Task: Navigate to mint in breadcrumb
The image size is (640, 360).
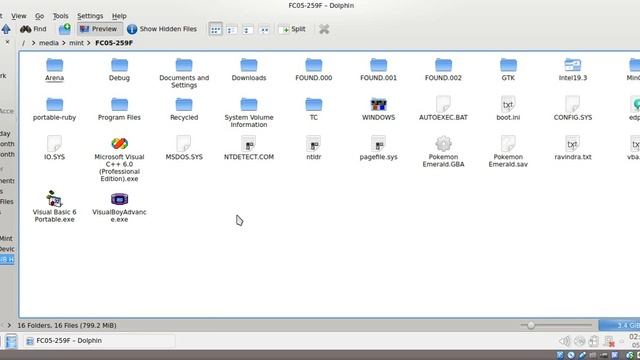Action: click(x=76, y=43)
